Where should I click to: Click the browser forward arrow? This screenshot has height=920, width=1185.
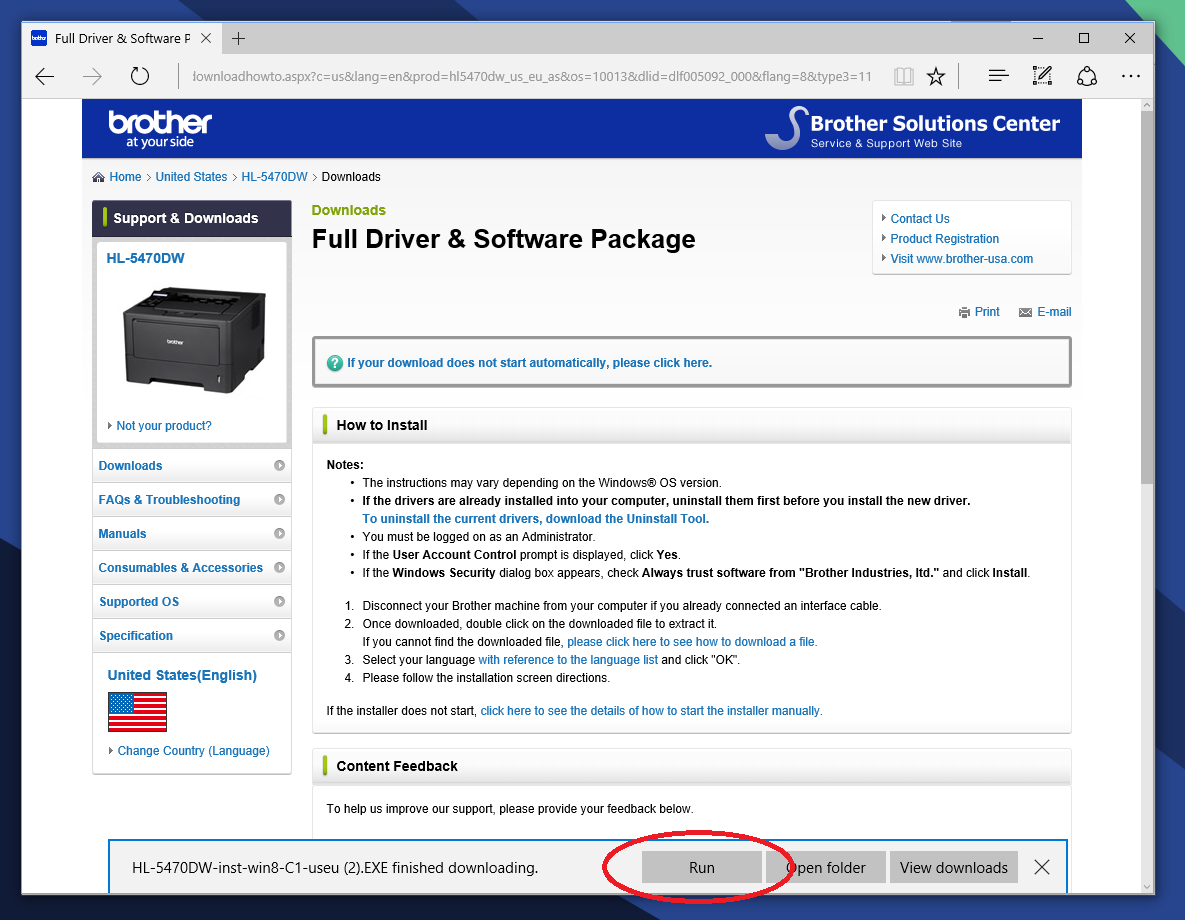click(x=92, y=76)
